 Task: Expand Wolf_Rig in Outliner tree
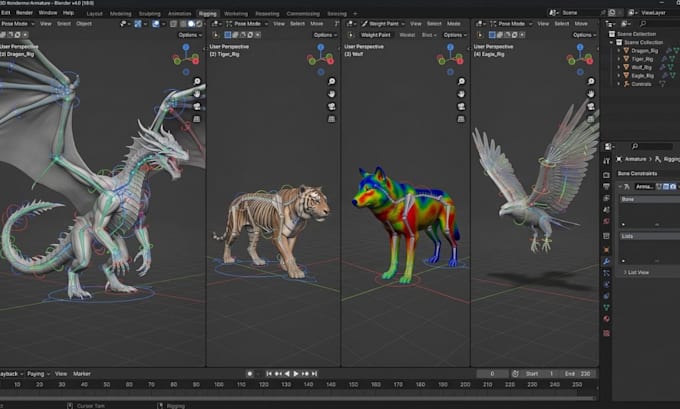point(619,67)
